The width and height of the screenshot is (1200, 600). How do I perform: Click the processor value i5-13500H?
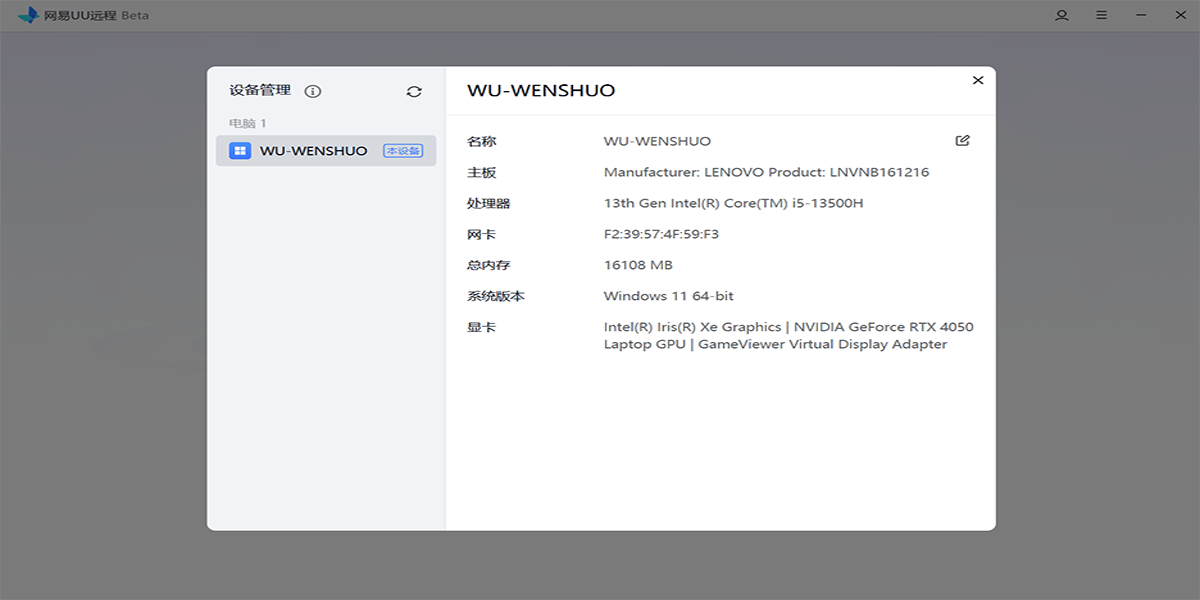click(x=733, y=203)
